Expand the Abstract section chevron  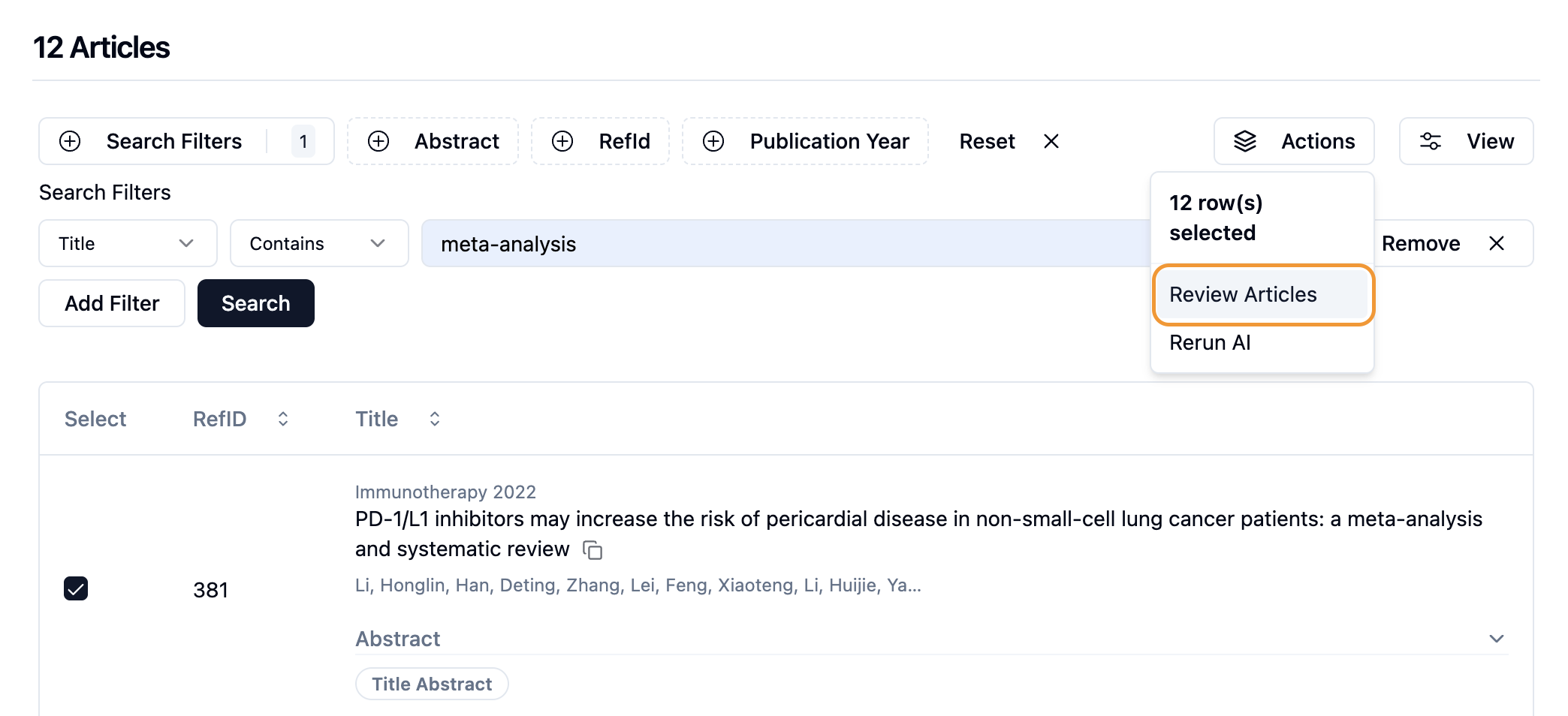click(1496, 639)
